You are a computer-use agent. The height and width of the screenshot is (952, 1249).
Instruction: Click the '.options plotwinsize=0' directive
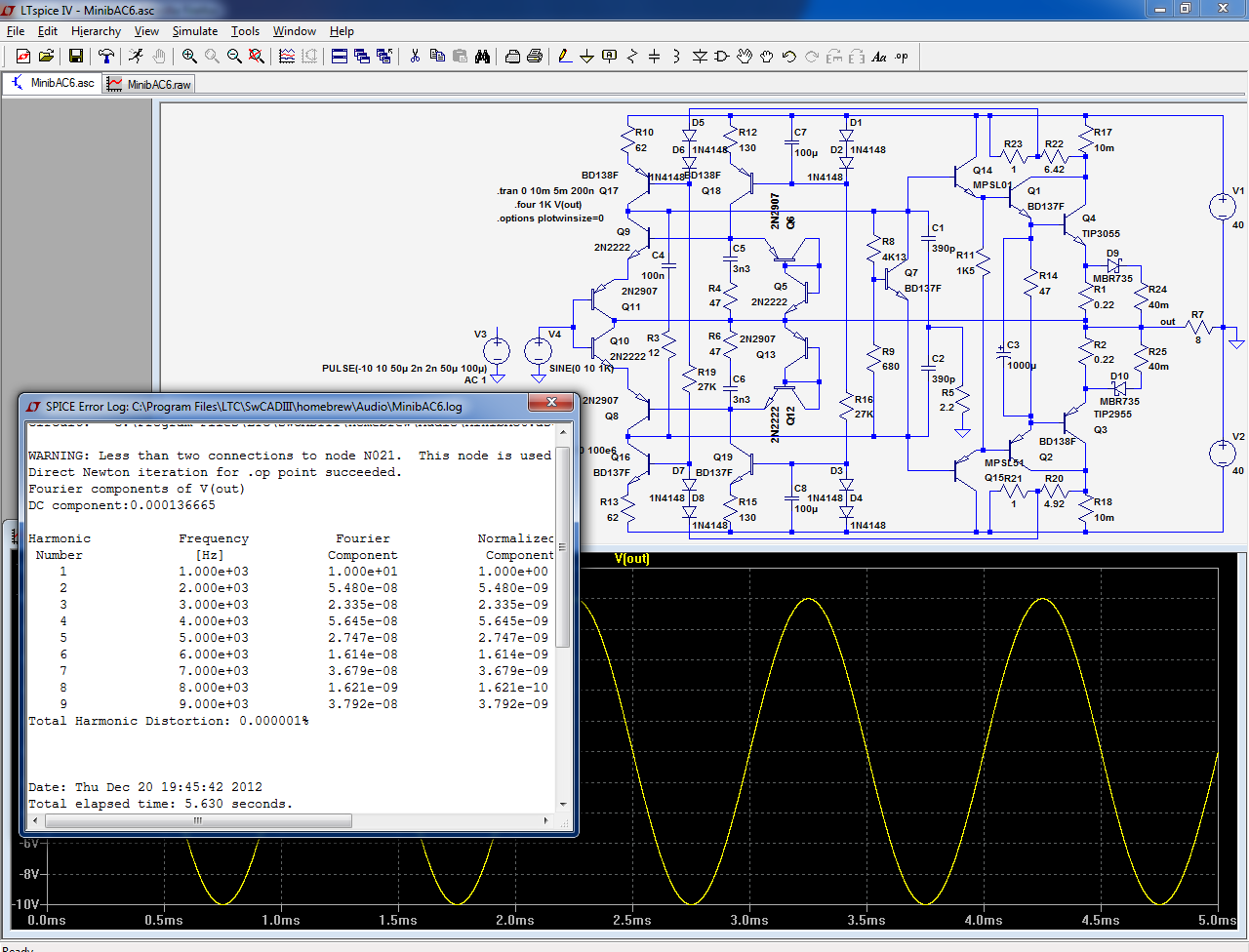550,218
